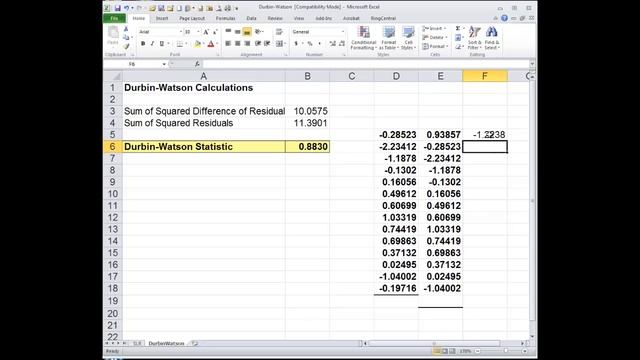This screenshot has height=360, width=640.
Task: Click the Select All corner button
Action: pyautogui.click(x=113, y=76)
